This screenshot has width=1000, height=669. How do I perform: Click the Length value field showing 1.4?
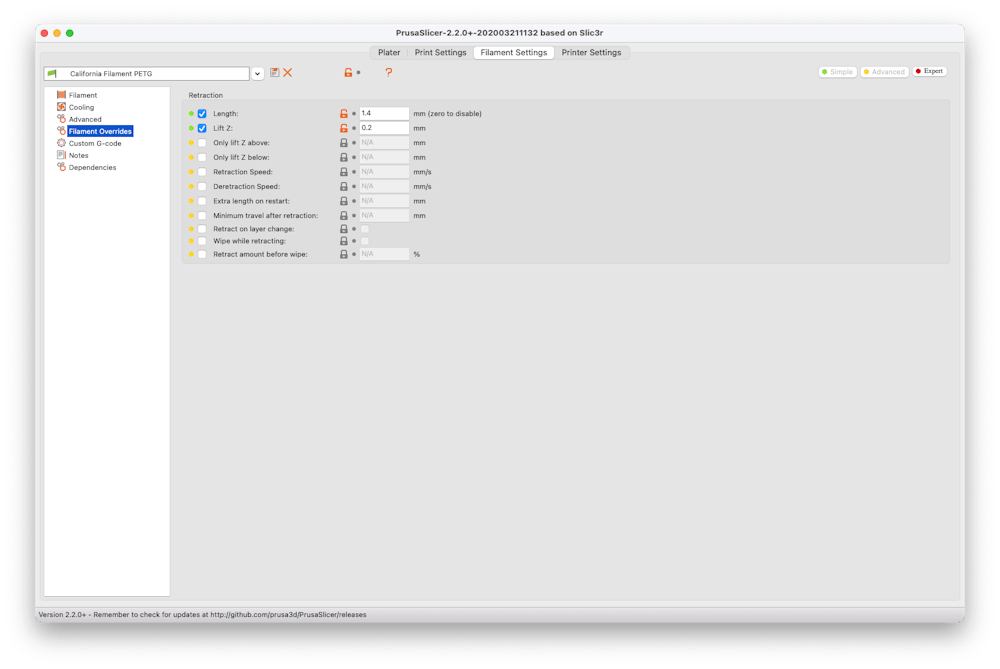tap(384, 114)
